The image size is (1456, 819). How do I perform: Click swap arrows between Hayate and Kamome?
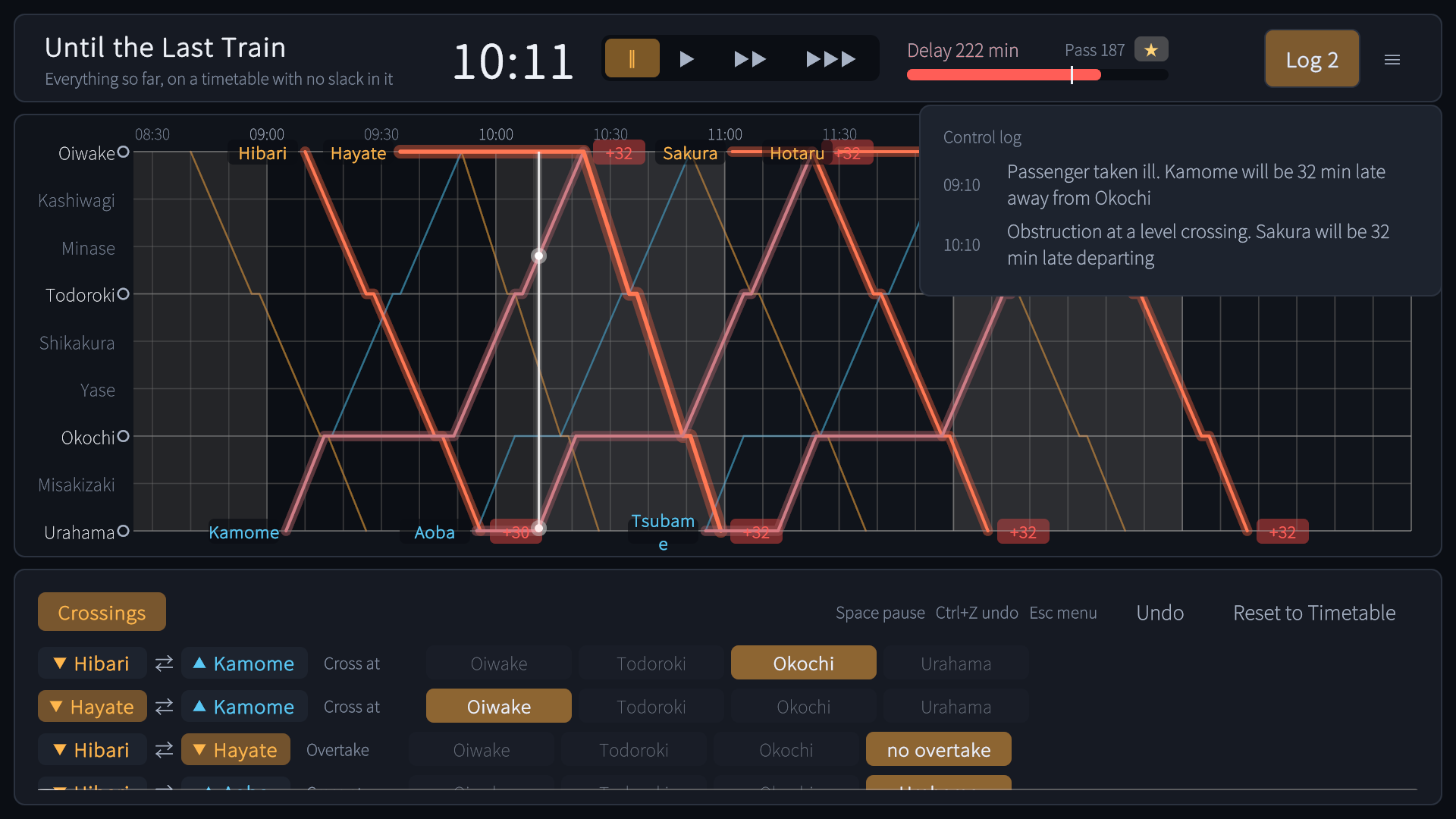[x=164, y=707]
